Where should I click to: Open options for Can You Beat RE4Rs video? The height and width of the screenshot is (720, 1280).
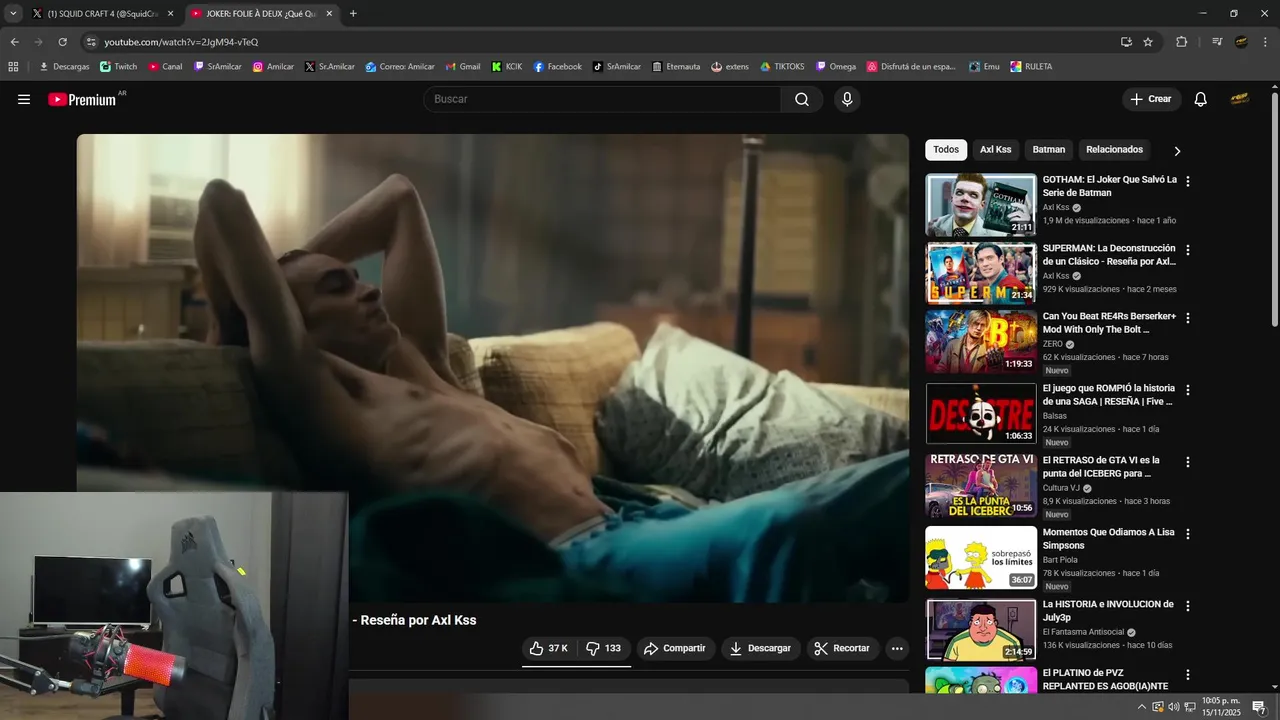click(1188, 318)
